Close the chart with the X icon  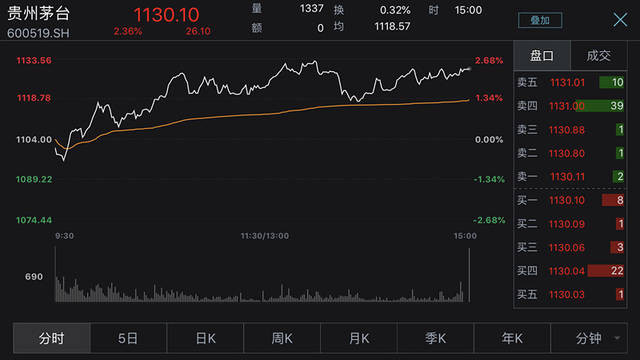click(x=620, y=19)
